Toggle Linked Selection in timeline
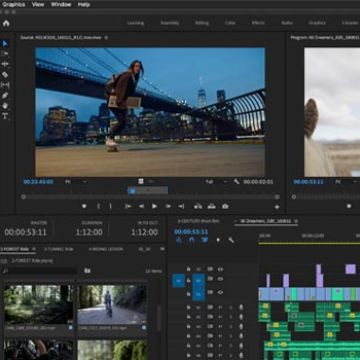 (205, 240)
